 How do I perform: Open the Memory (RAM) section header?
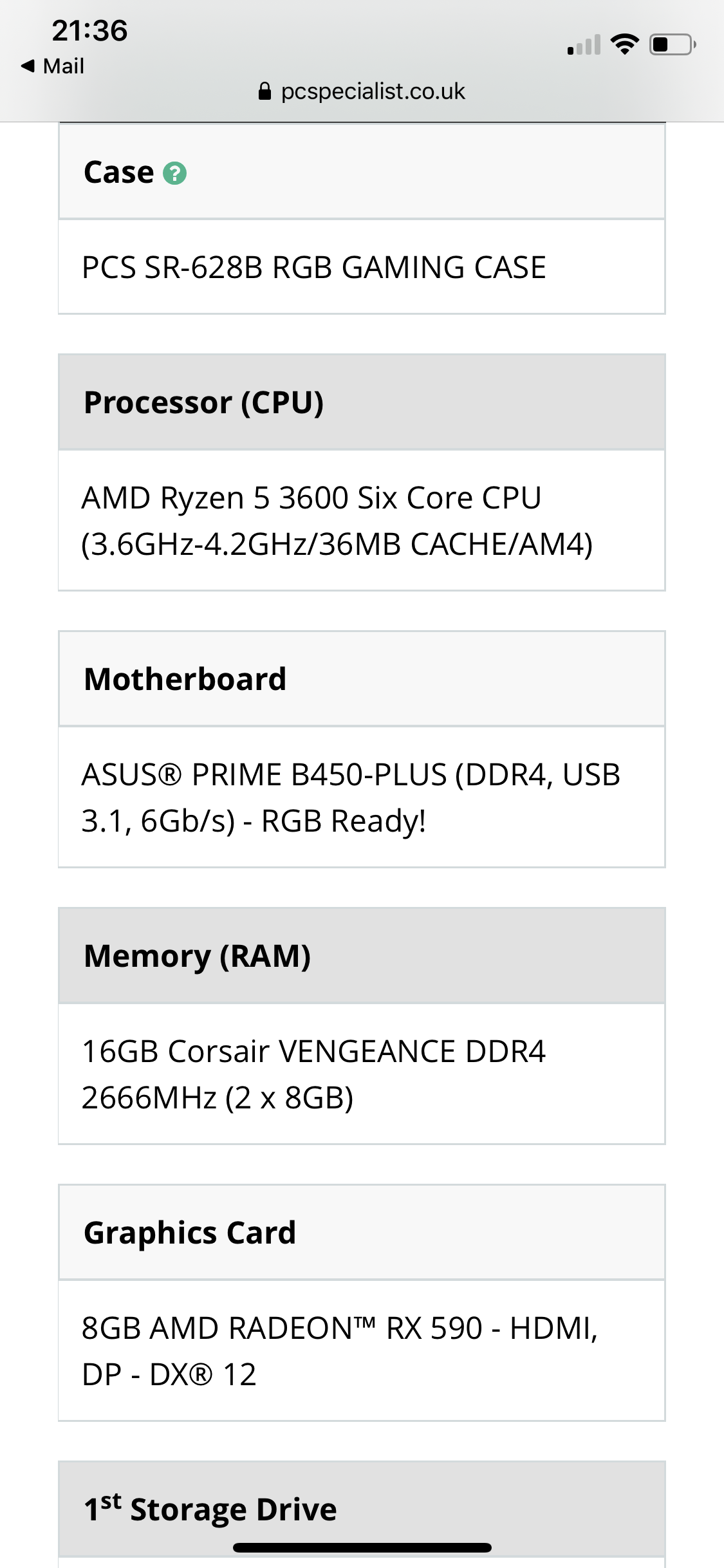coord(362,956)
